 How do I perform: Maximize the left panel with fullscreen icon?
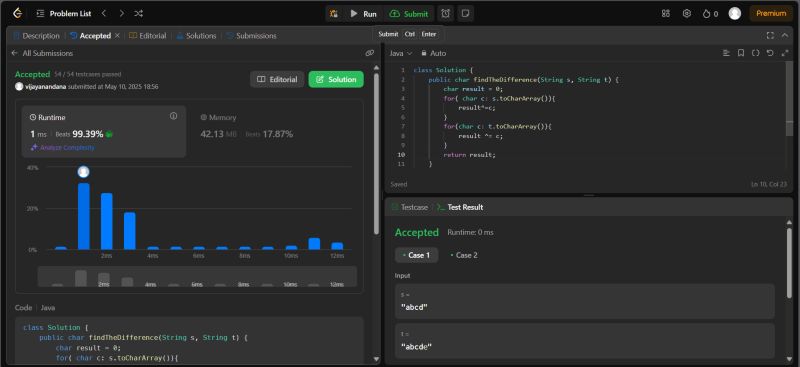[x=770, y=36]
